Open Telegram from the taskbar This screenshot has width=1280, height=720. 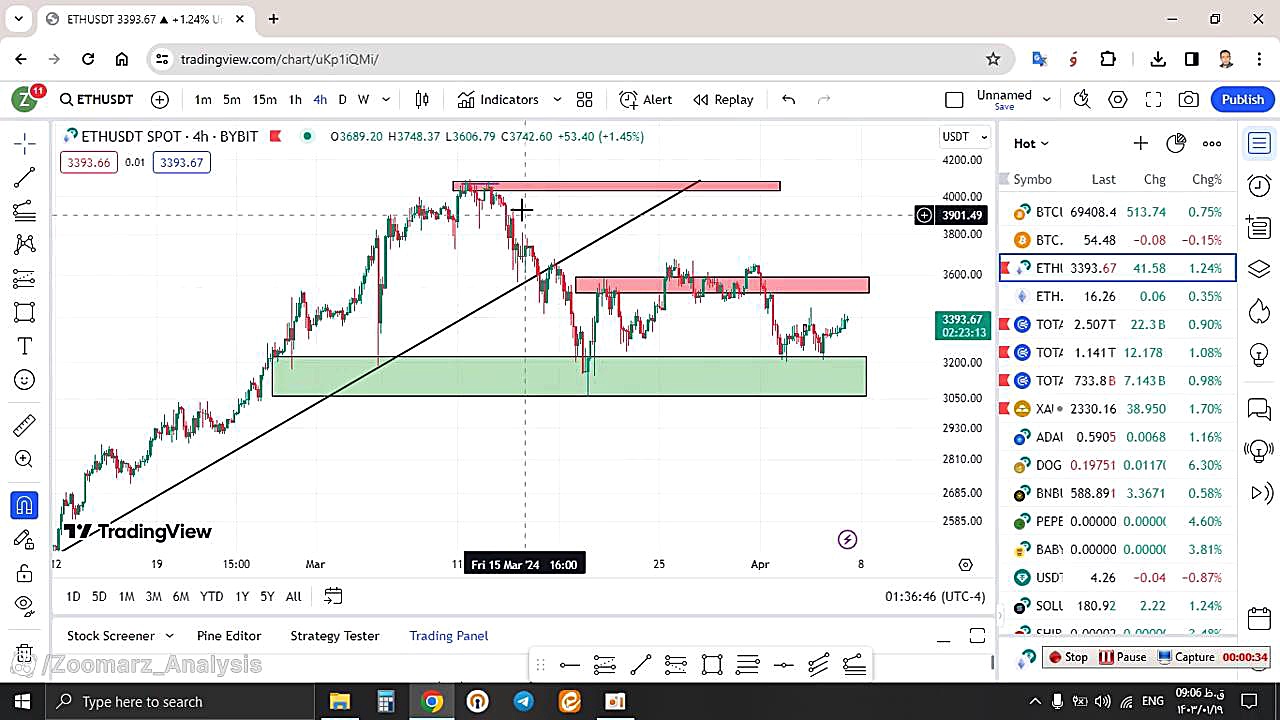pos(523,701)
